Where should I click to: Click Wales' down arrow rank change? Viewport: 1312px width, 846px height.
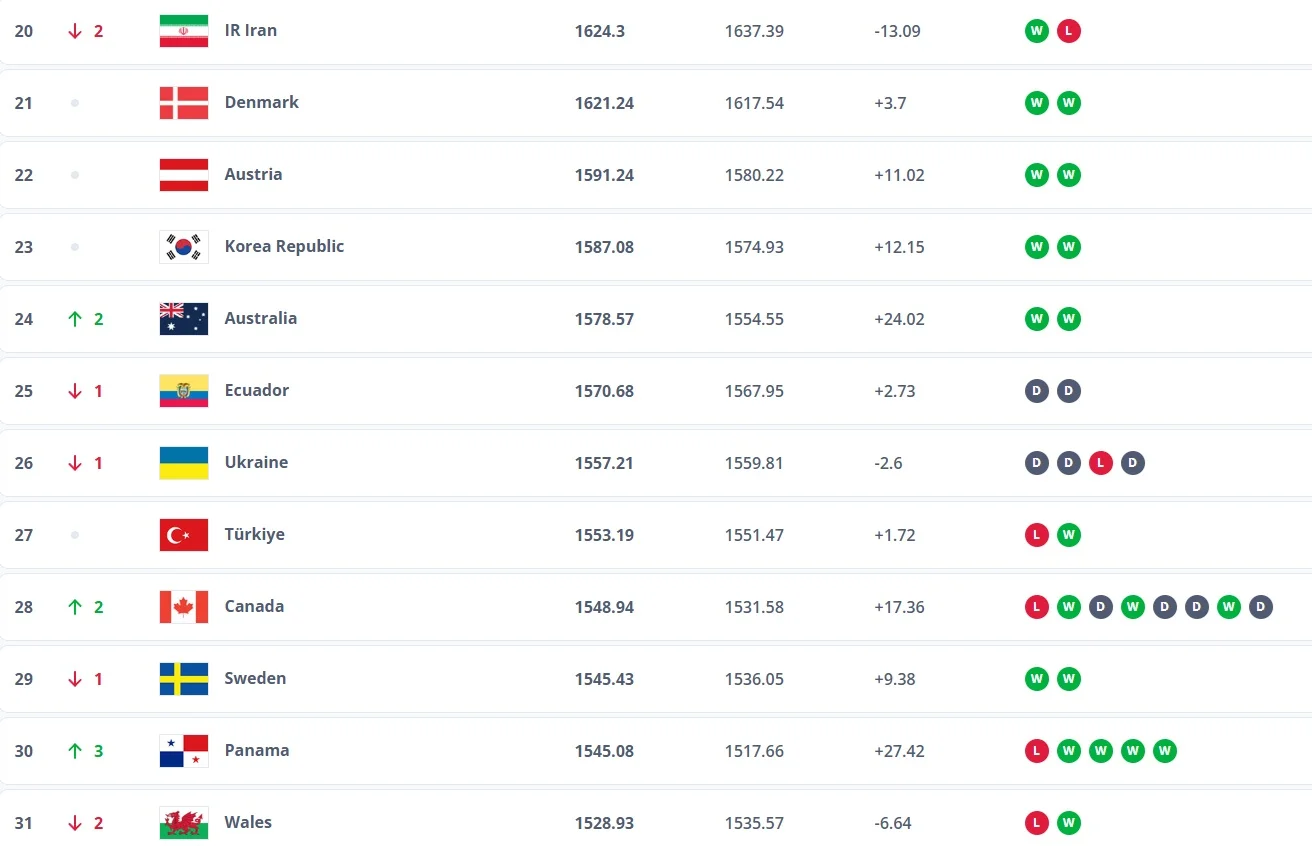75,823
